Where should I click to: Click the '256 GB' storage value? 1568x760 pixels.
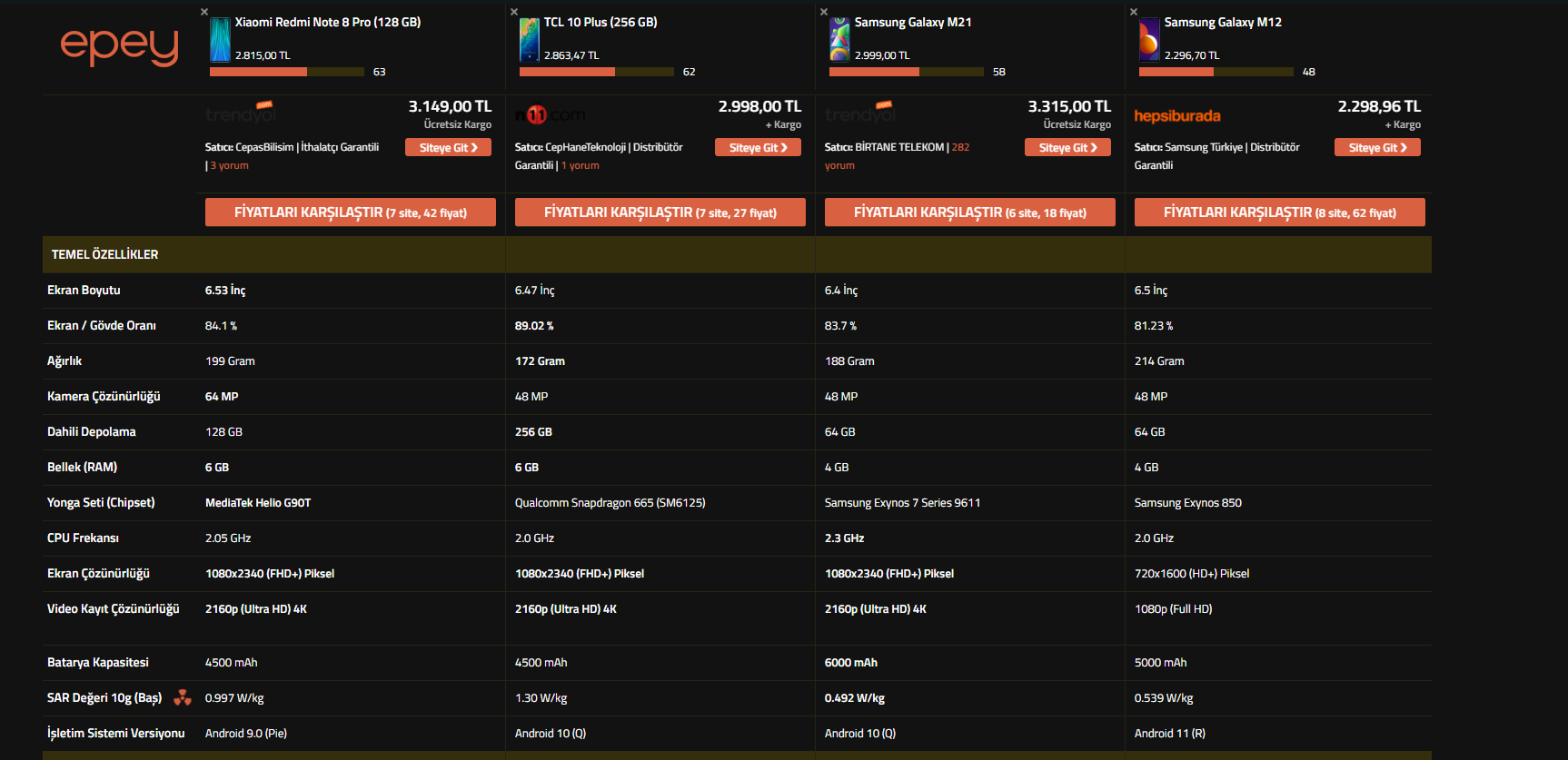click(x=533, y=431)
